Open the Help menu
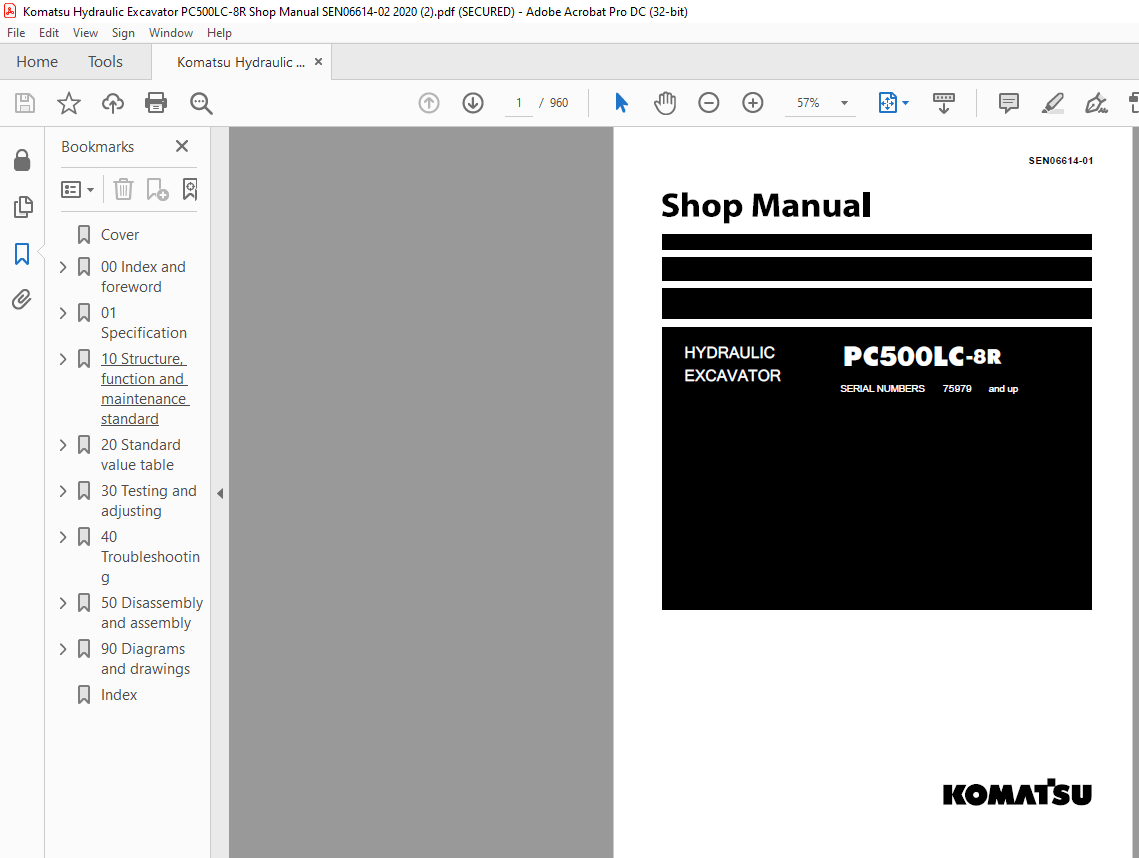The height and width of the screenshot is (858, 1139). (x=219, y=33)
